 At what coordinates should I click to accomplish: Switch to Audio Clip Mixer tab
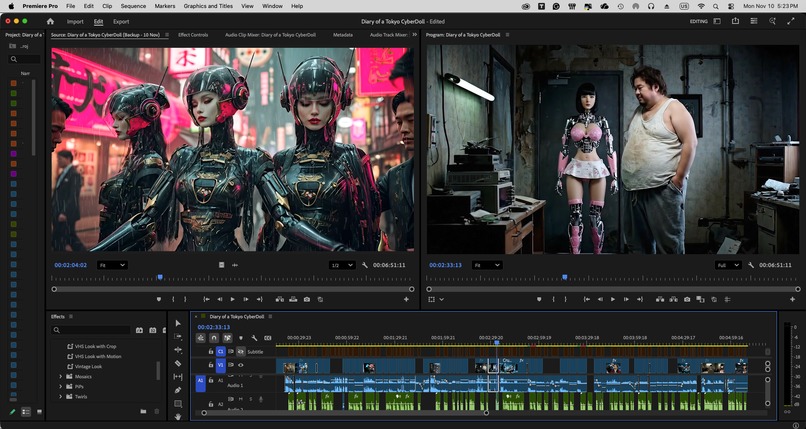[x=270, y=35]
